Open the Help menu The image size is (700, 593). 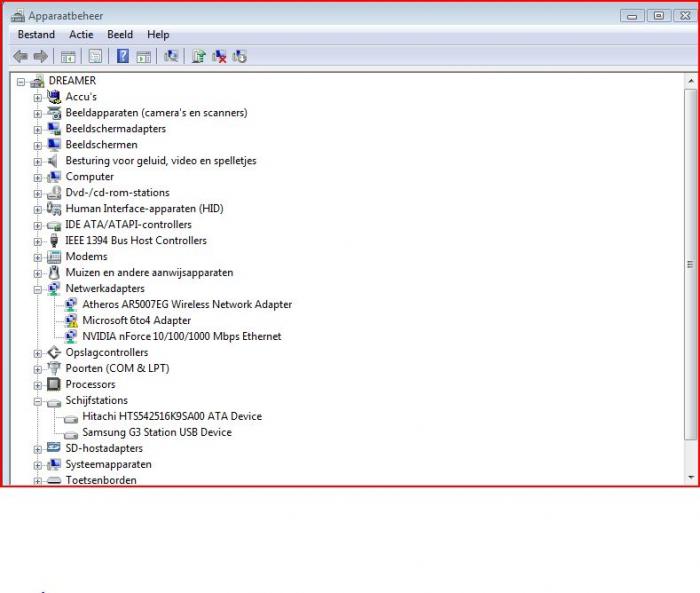158,35
